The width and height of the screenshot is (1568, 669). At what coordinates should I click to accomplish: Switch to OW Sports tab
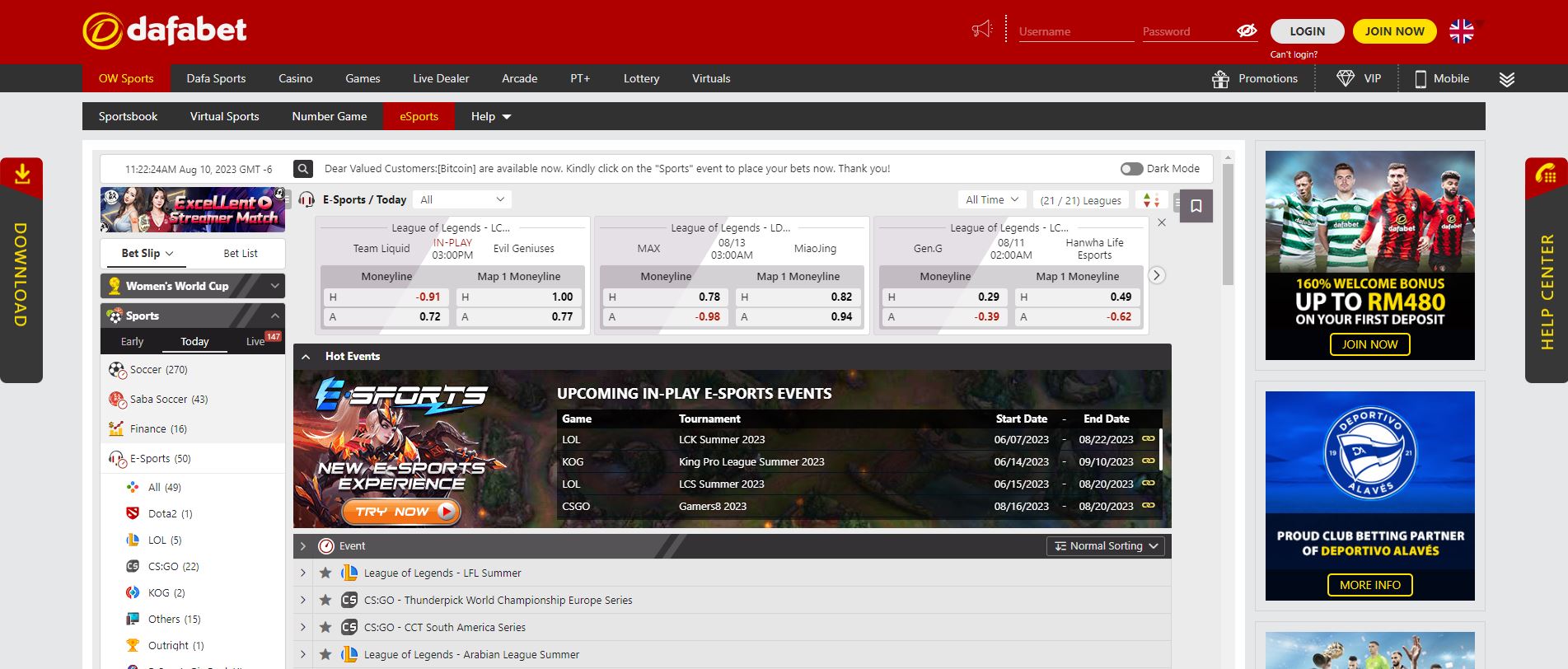126,79
